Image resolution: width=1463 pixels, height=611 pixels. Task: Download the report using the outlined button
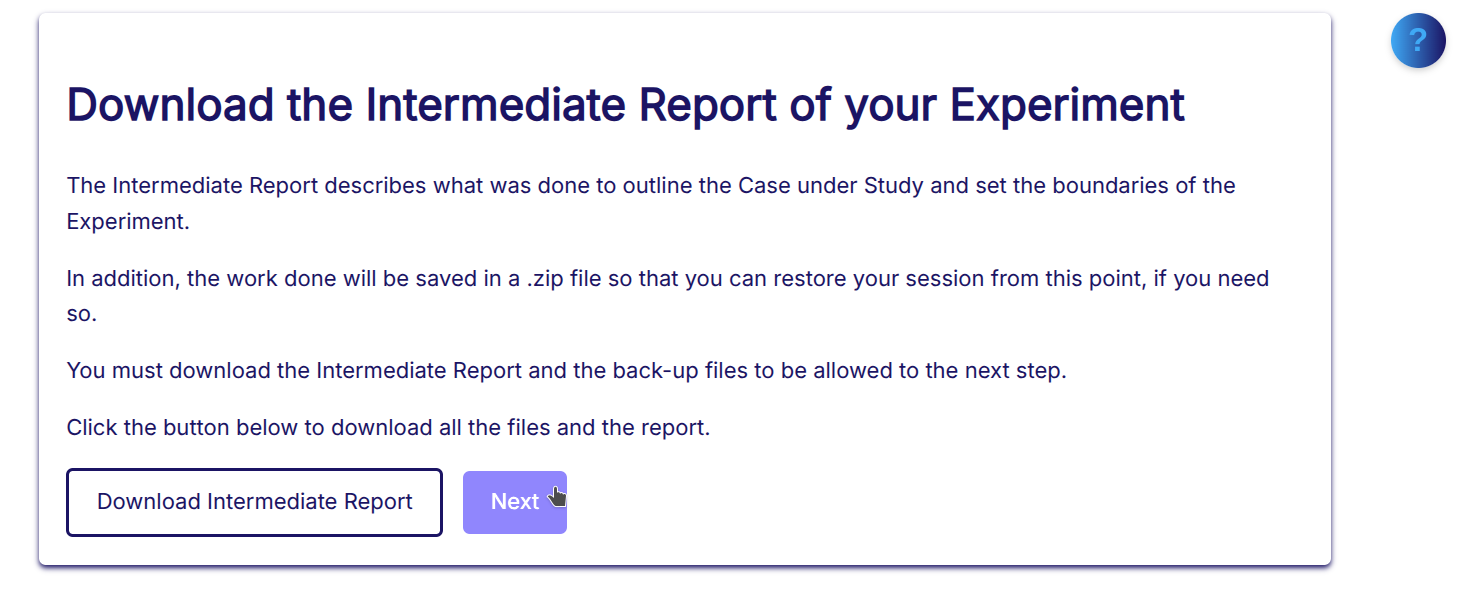click(254, 501)
